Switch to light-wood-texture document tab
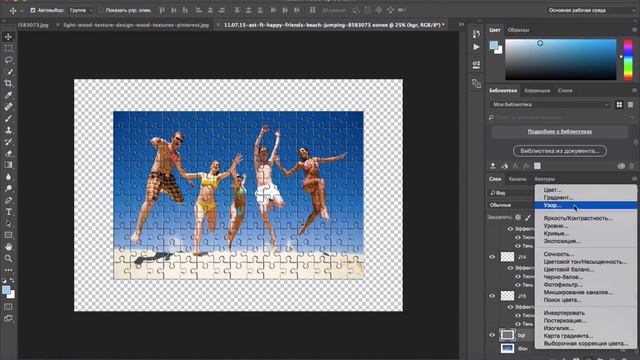Image resolution: width=640 pixels, height=360 pixels. pyautogui.click(x=136, y=25)
